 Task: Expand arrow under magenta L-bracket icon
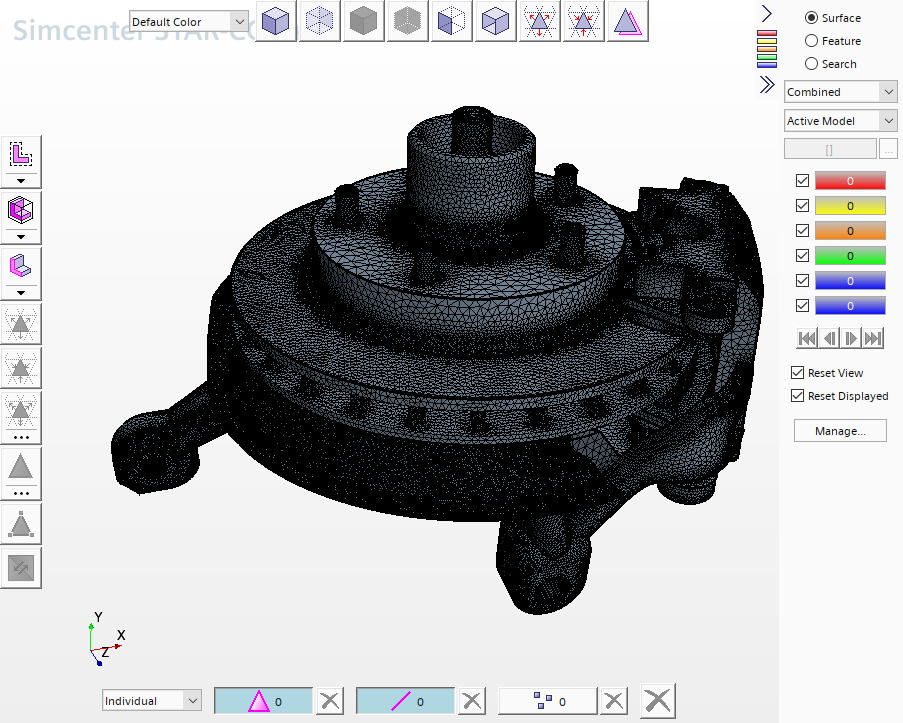(21, 293)
